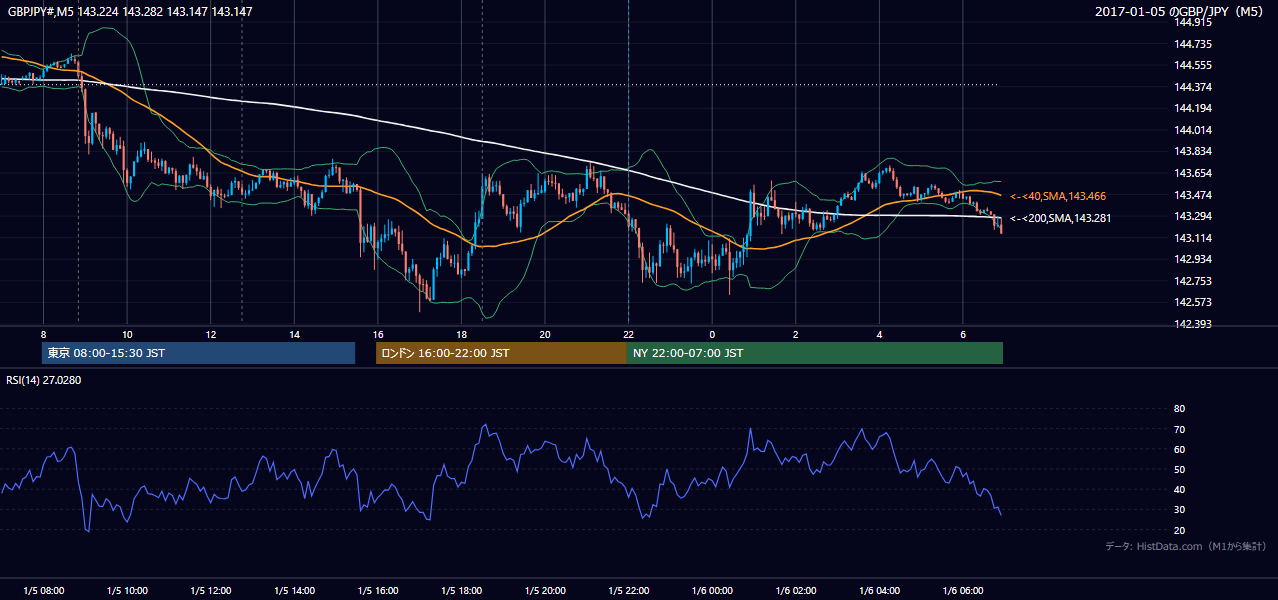Click price level 142.934 on price axis
Viewport: 1278px width, 600px height.
pyautogui.click(x=1193, y=259)
